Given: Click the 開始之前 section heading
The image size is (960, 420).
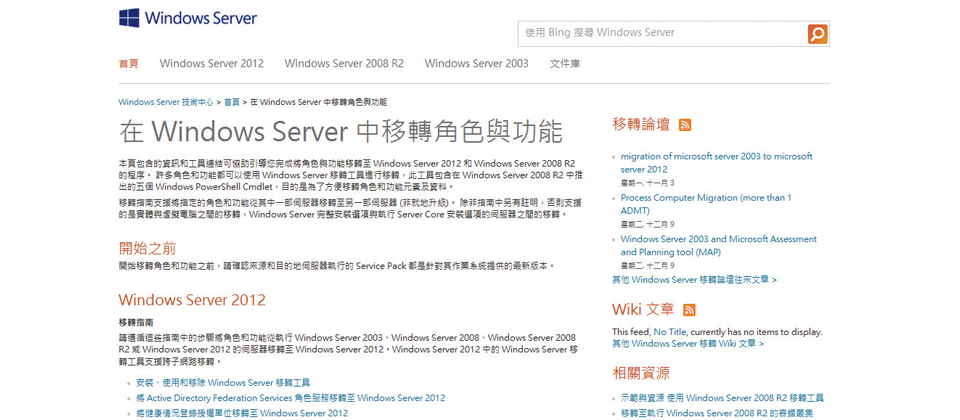Looking at the screenshot, I should click(x=148, y=249).
